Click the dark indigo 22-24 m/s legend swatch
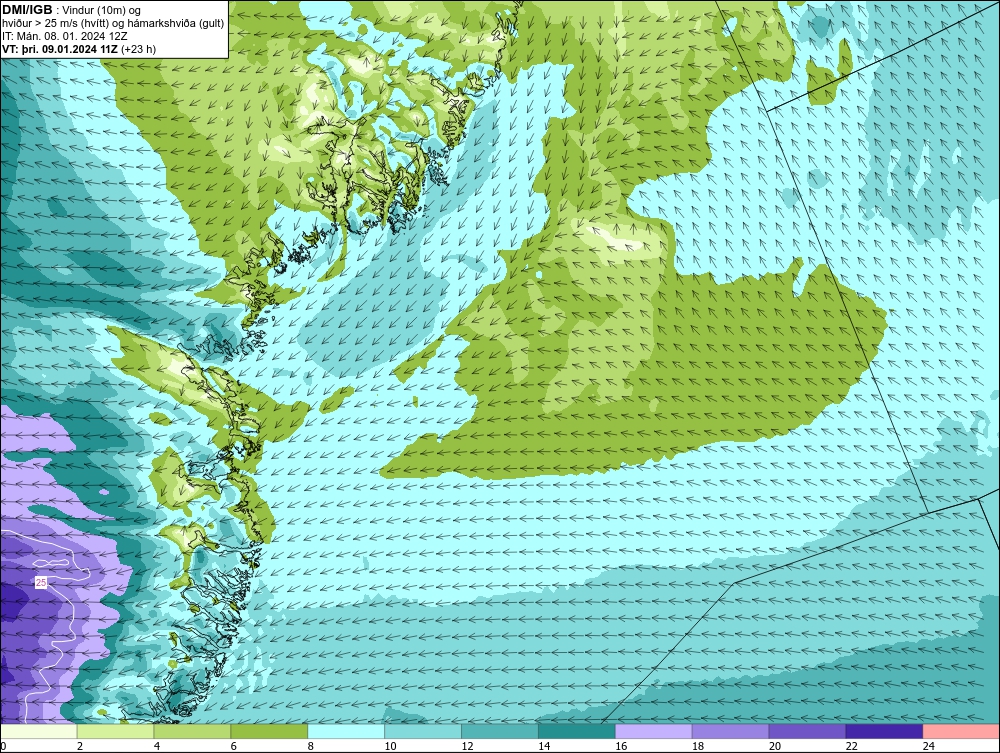Viewport: 1000px width, 753px height. pyautogui.click(x=884, y=731)
